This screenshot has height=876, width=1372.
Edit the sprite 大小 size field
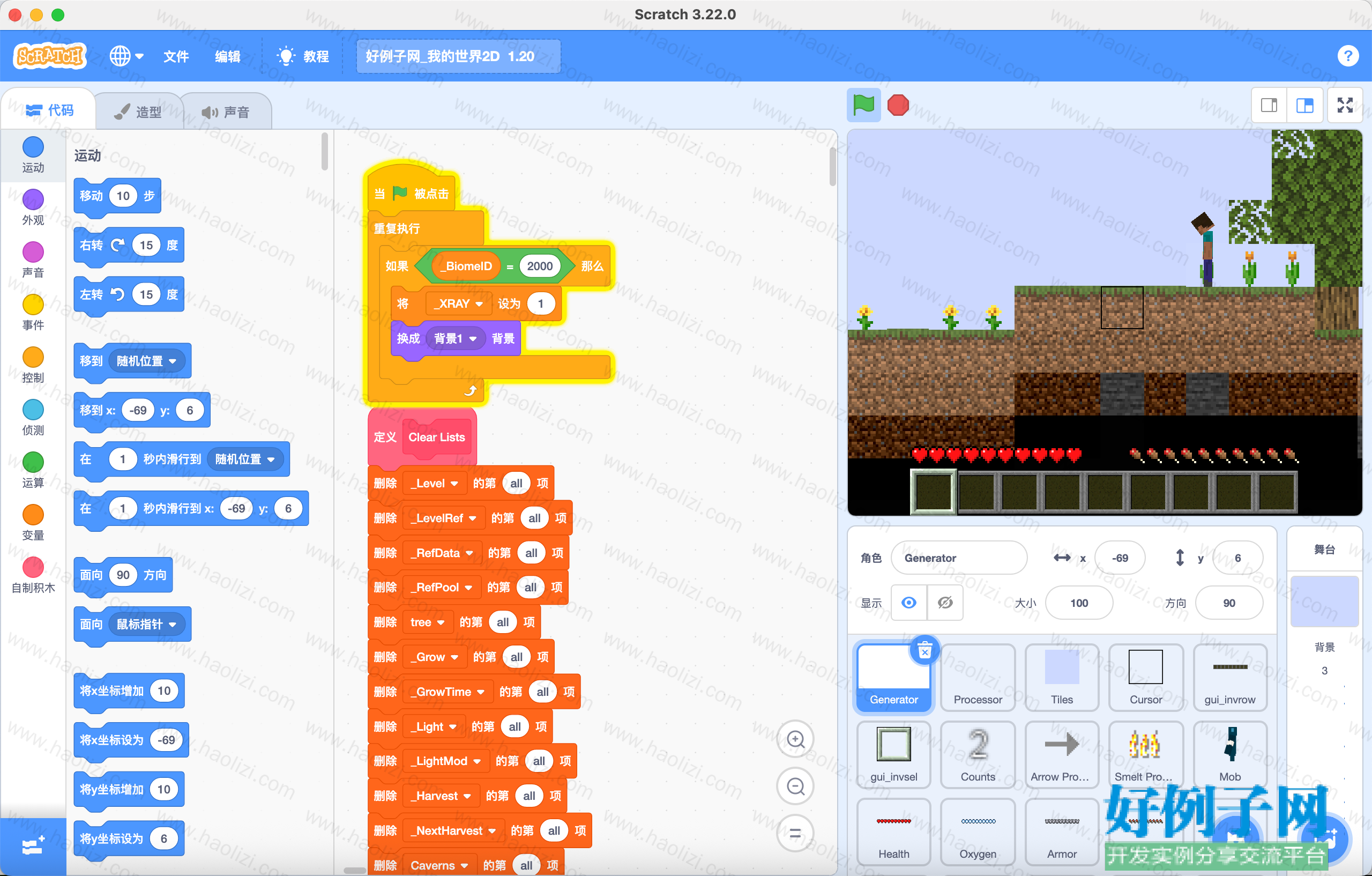(x=1079, y=603)
